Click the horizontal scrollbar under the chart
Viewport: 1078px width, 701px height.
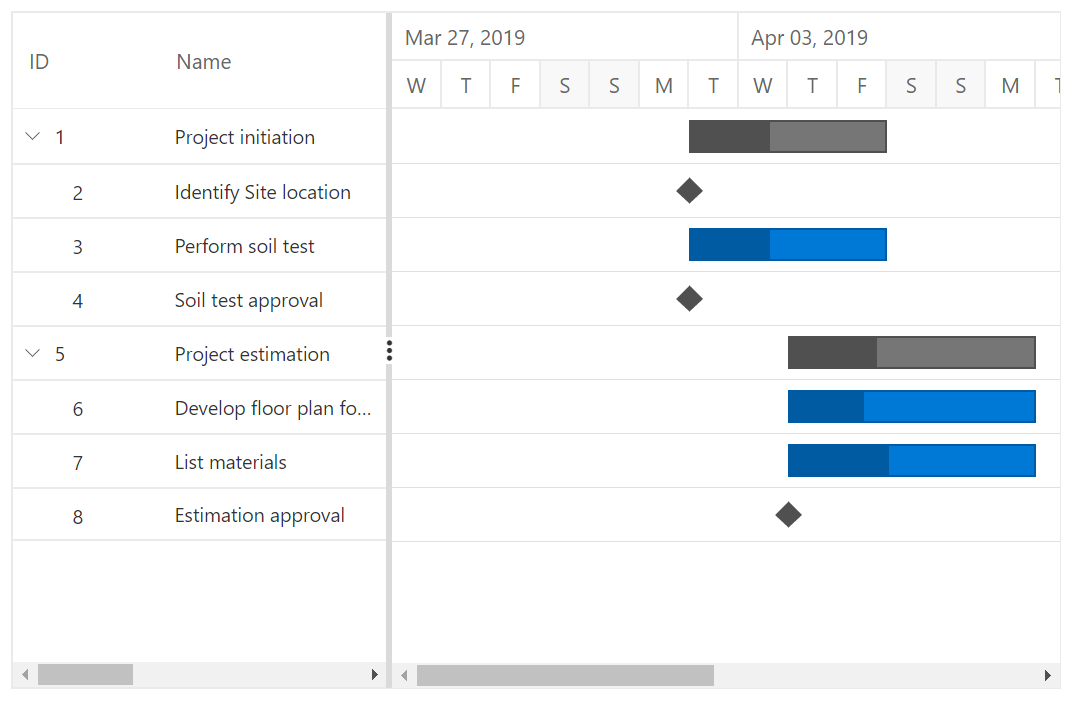(x=565, y=675)
